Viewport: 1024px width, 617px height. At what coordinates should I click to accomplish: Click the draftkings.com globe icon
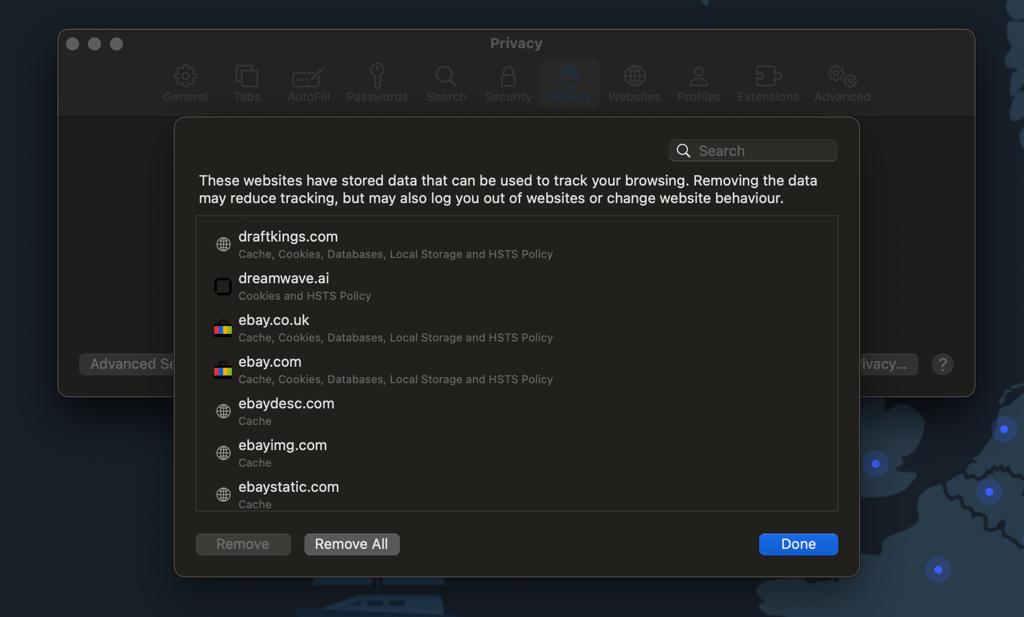[223, 244]
